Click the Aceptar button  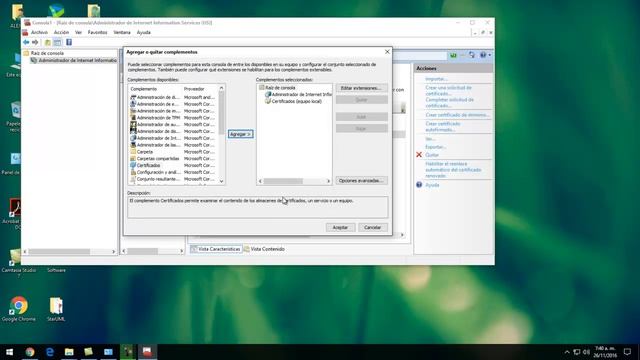340,227
